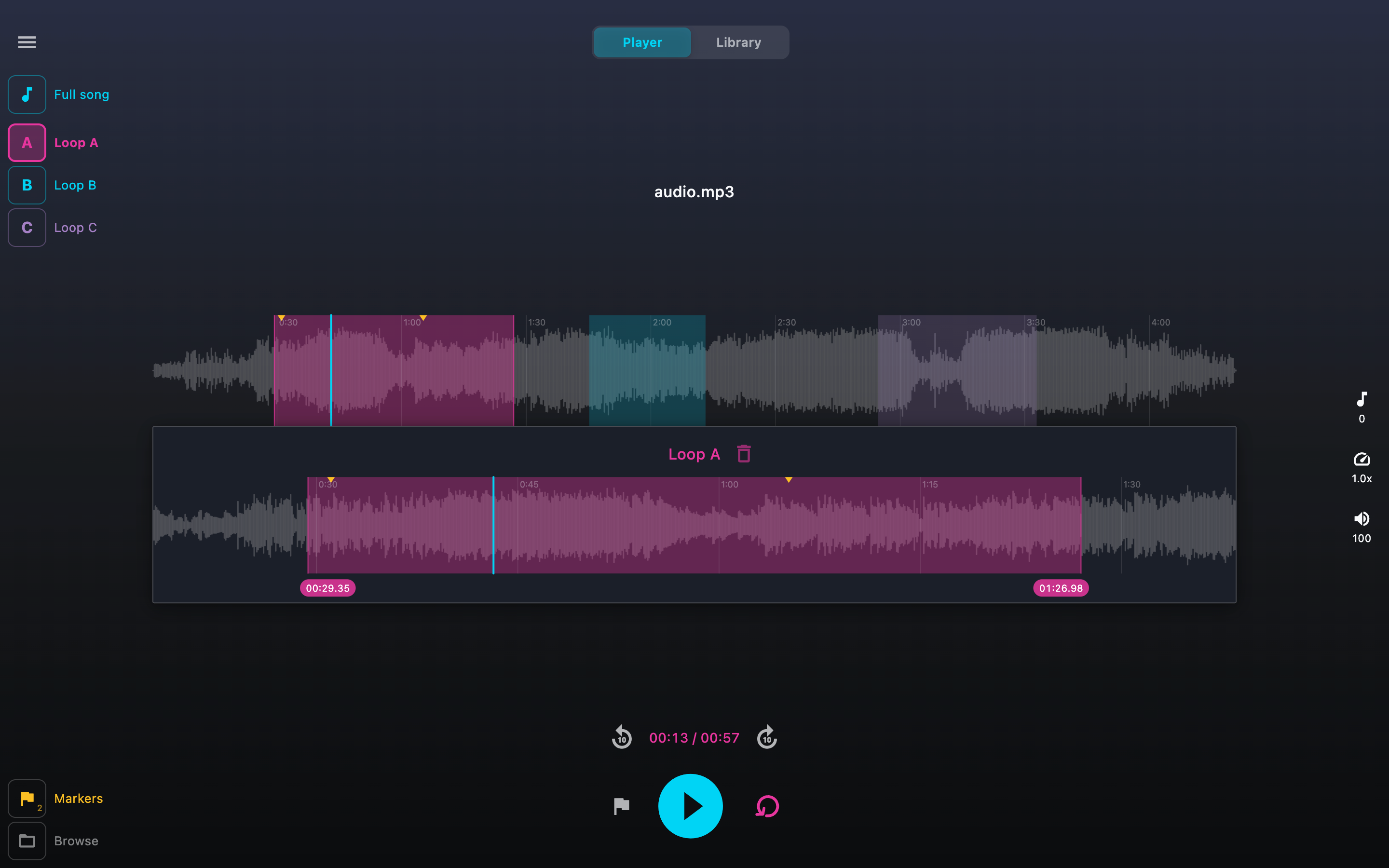Click the pitch value 0
This screenshot has height=868, width=1389.
[1362, 419]
